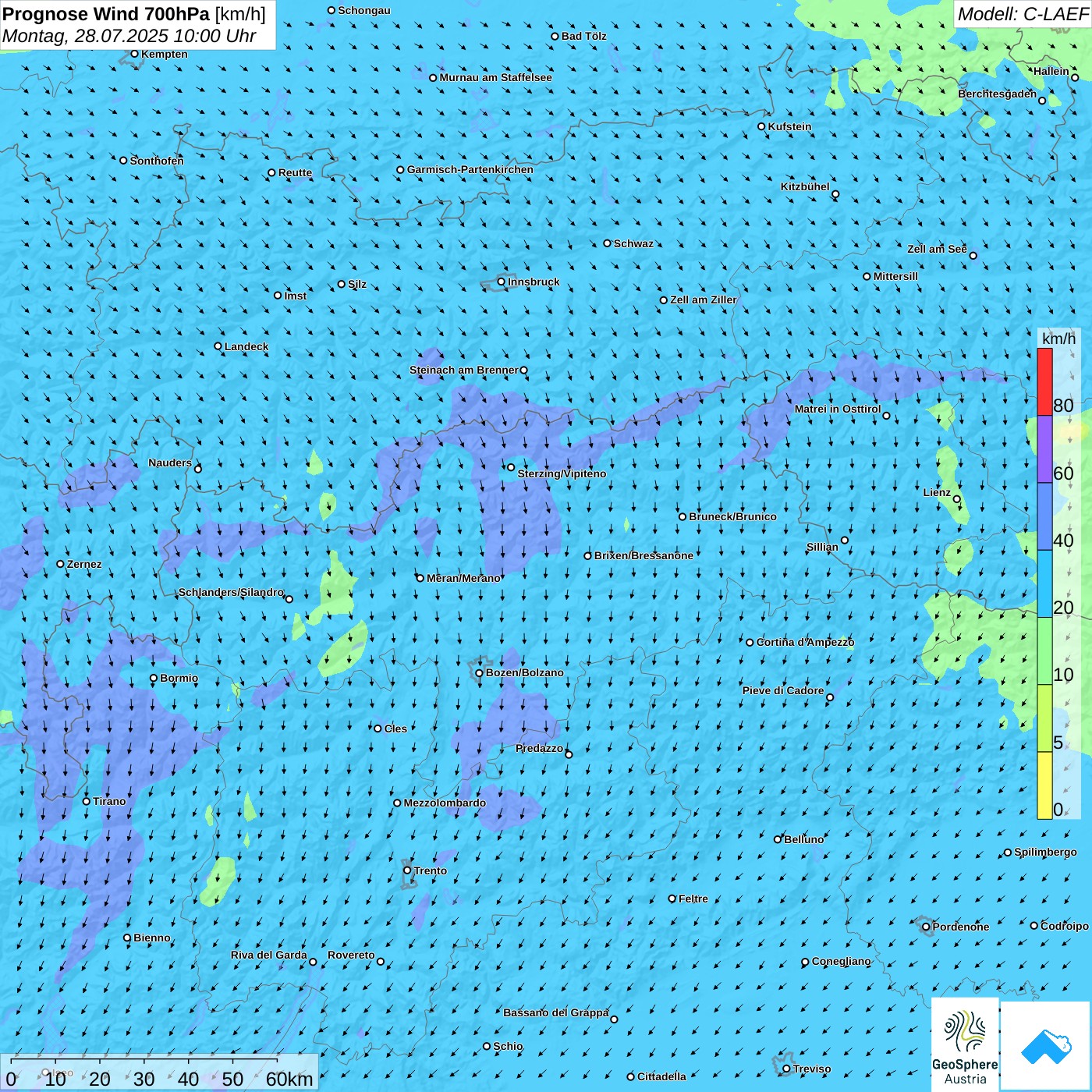Screen dimensions: 1092x1092
Task: Click the GeoSphere Austria logo
Action: [x=965, y=1044]
